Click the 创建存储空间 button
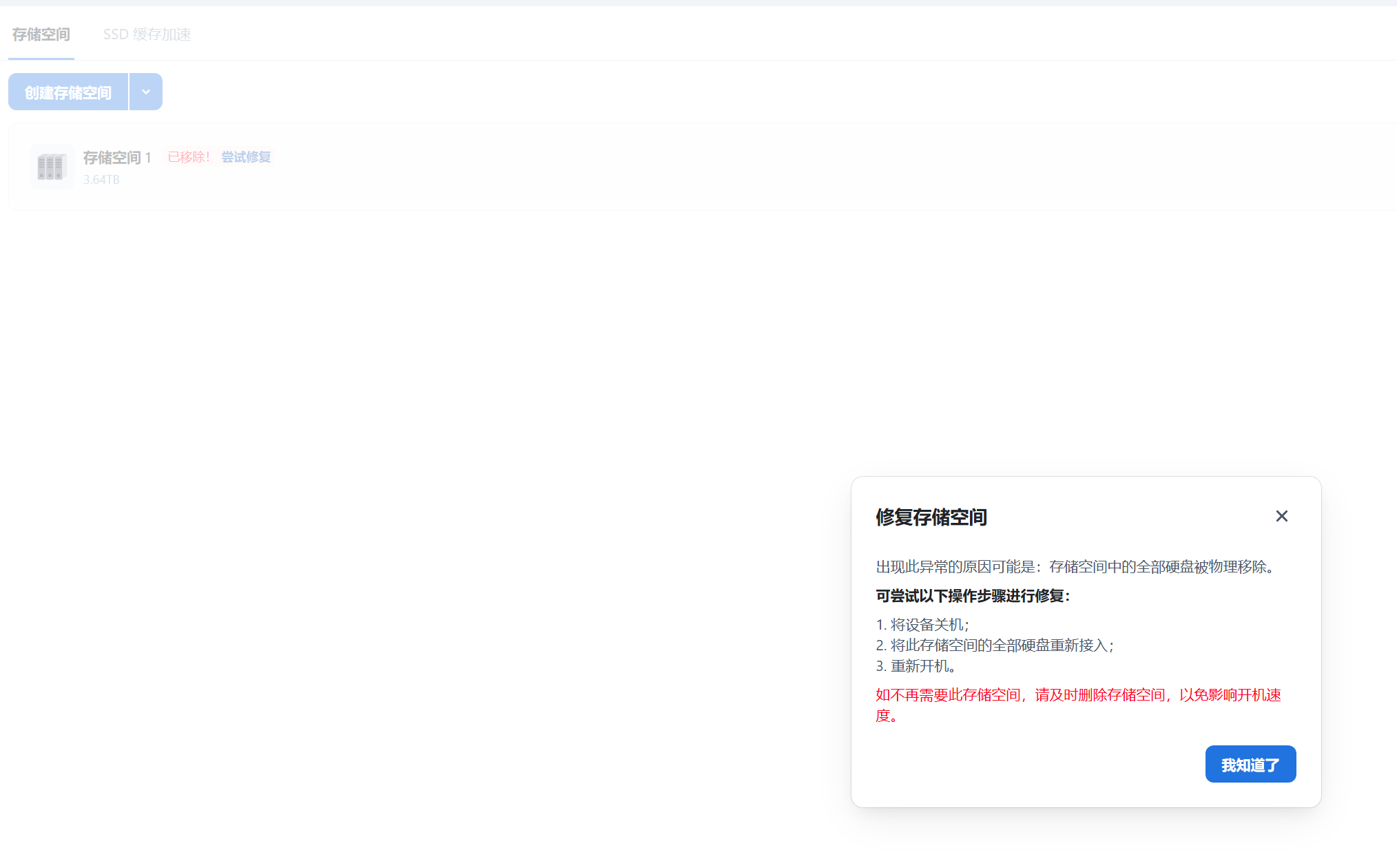Viewport: 1397px width, 868px height. (68, 92)
